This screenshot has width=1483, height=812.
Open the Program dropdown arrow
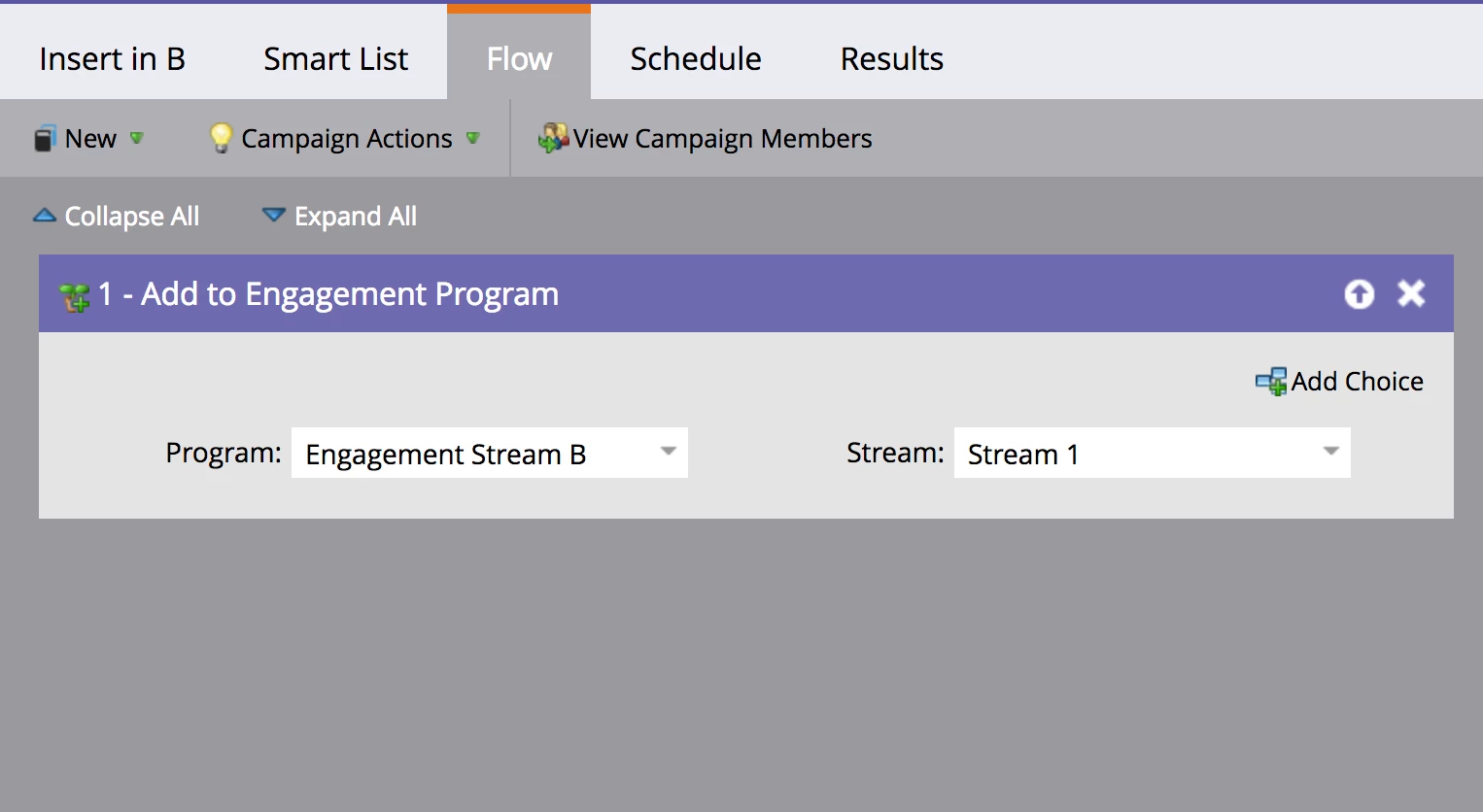[668, 452]
